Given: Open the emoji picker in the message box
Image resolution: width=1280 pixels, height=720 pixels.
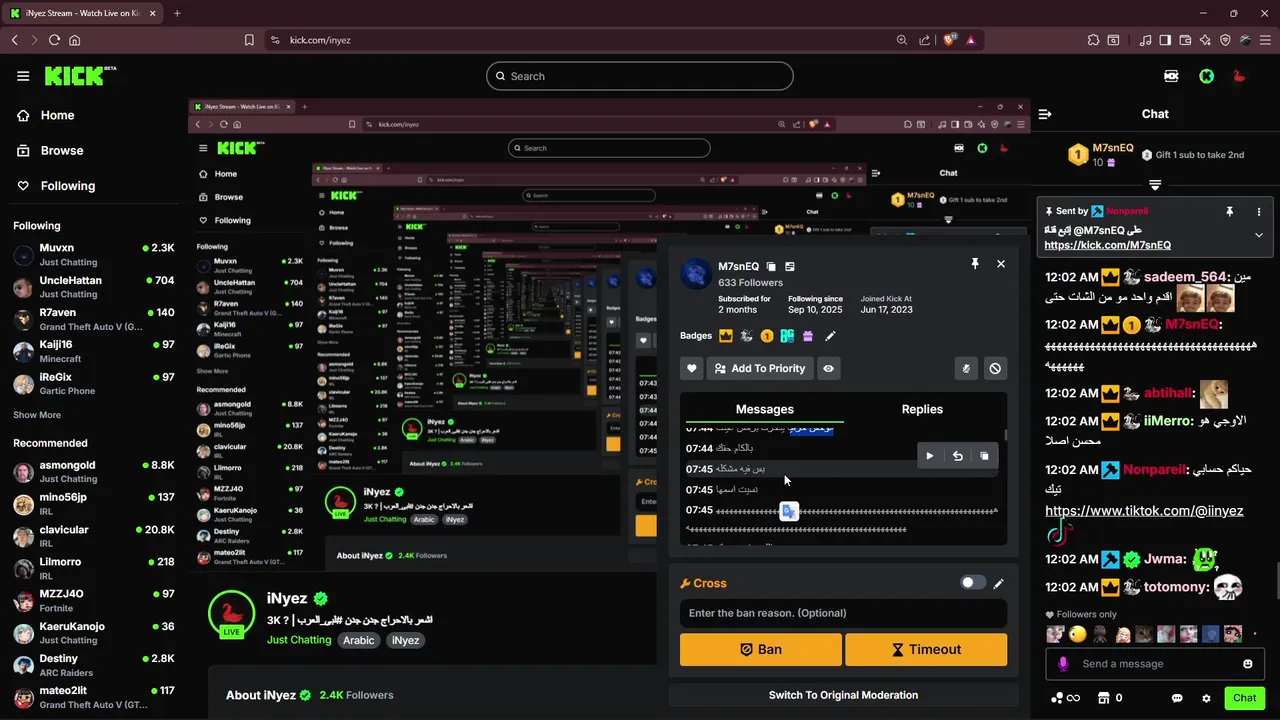Looking at the screenshot, I should click(1248, 664).
